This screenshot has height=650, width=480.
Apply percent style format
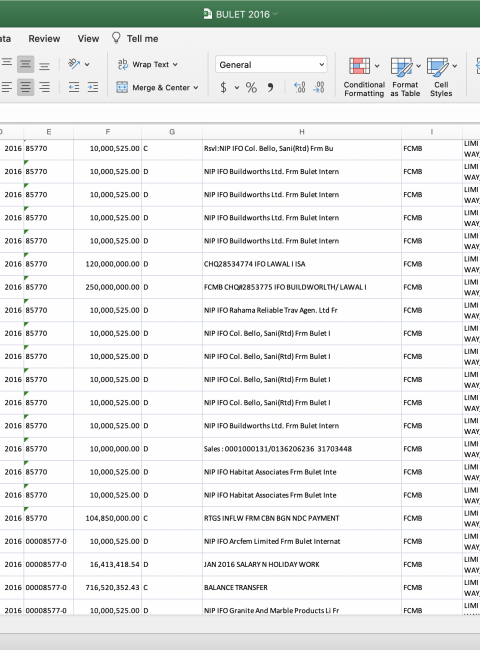click(251, 87)
